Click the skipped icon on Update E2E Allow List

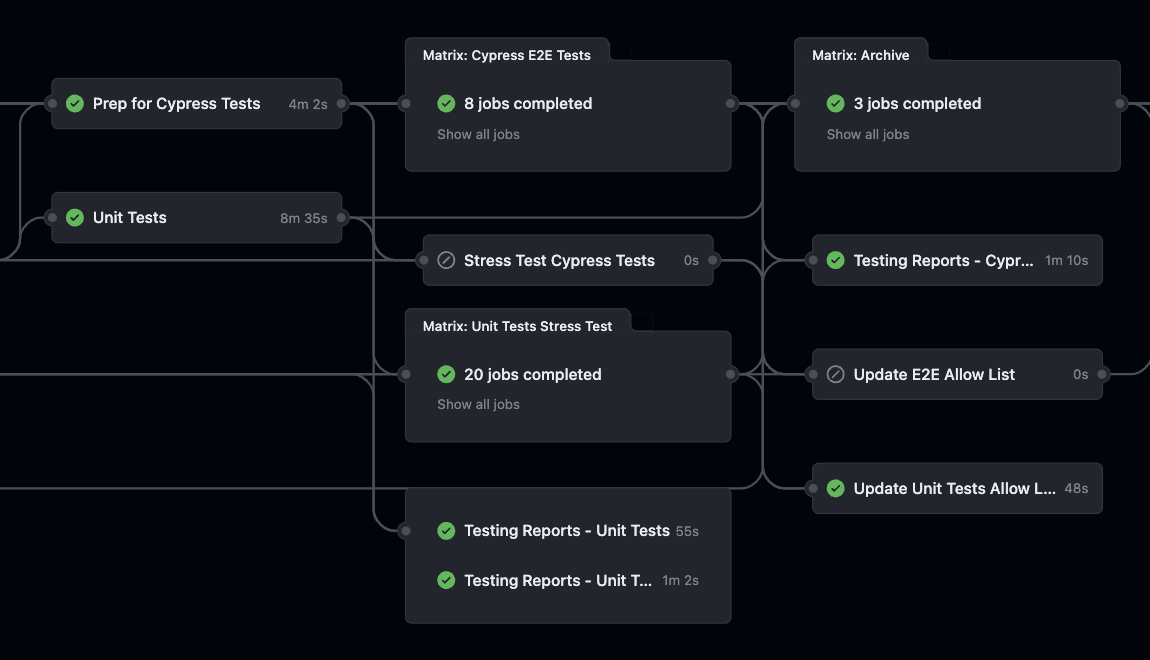point(835,374)
